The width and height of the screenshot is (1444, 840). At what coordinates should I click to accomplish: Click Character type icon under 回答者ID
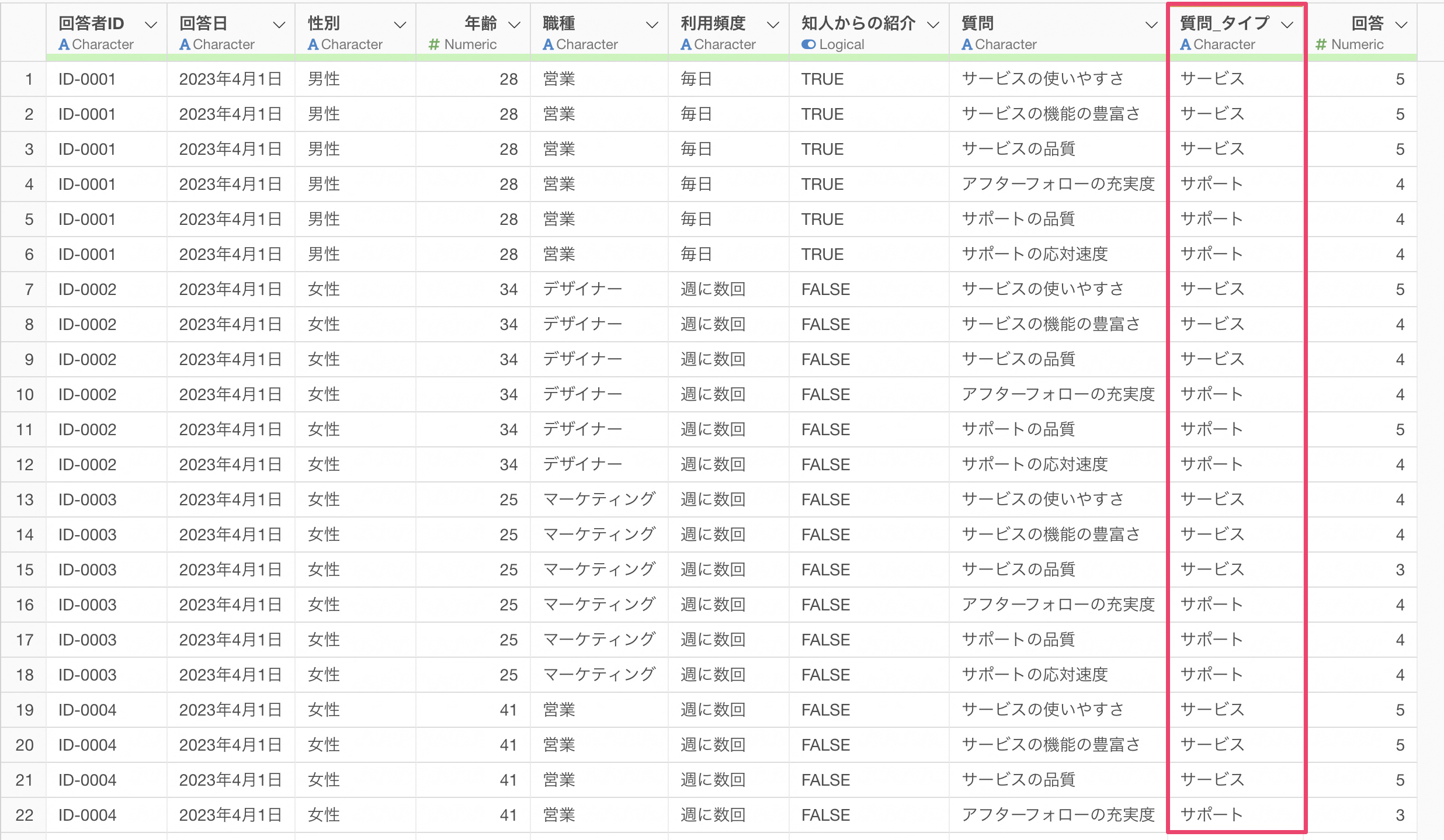coord(64,44)
